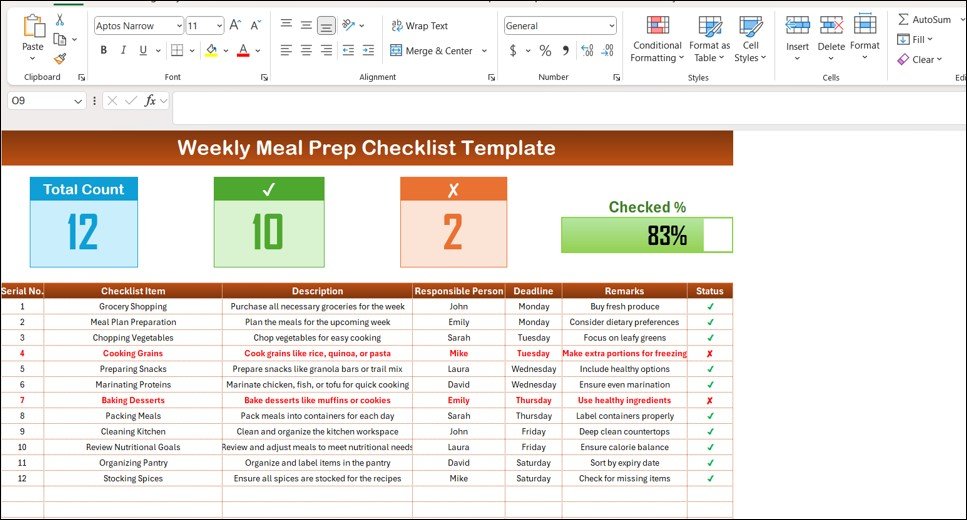
Task: Open Number format dialog launcher
Action: pos(616,78)
